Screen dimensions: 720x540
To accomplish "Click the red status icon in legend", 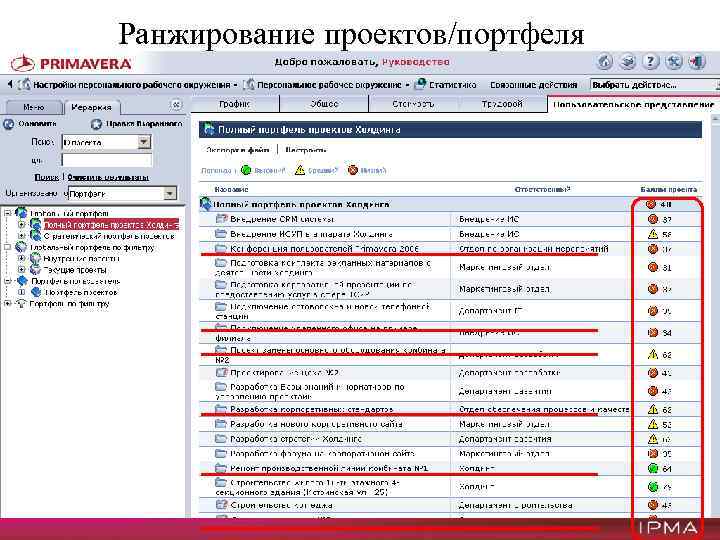I will [352, 170].
